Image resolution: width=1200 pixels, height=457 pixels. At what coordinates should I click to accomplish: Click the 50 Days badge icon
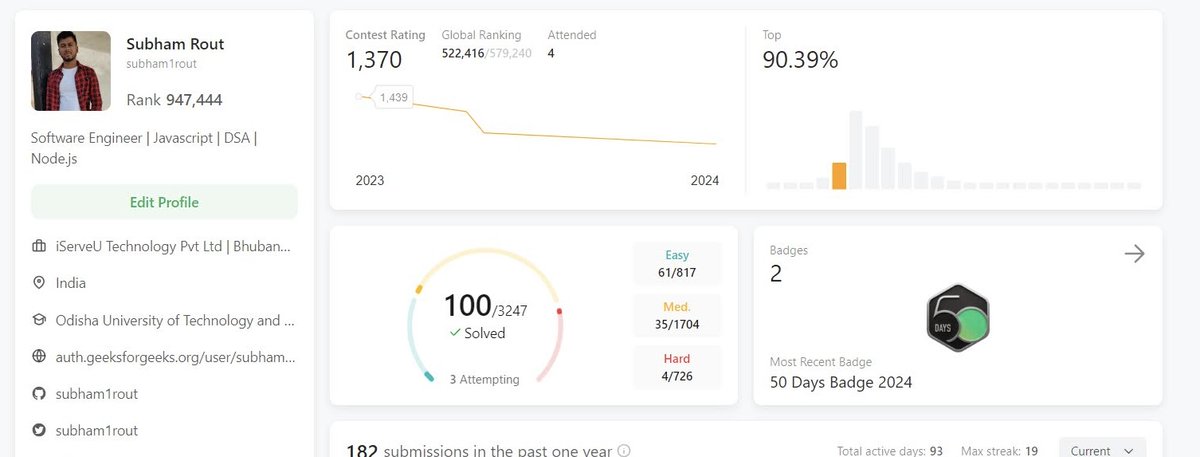(958, 318)
